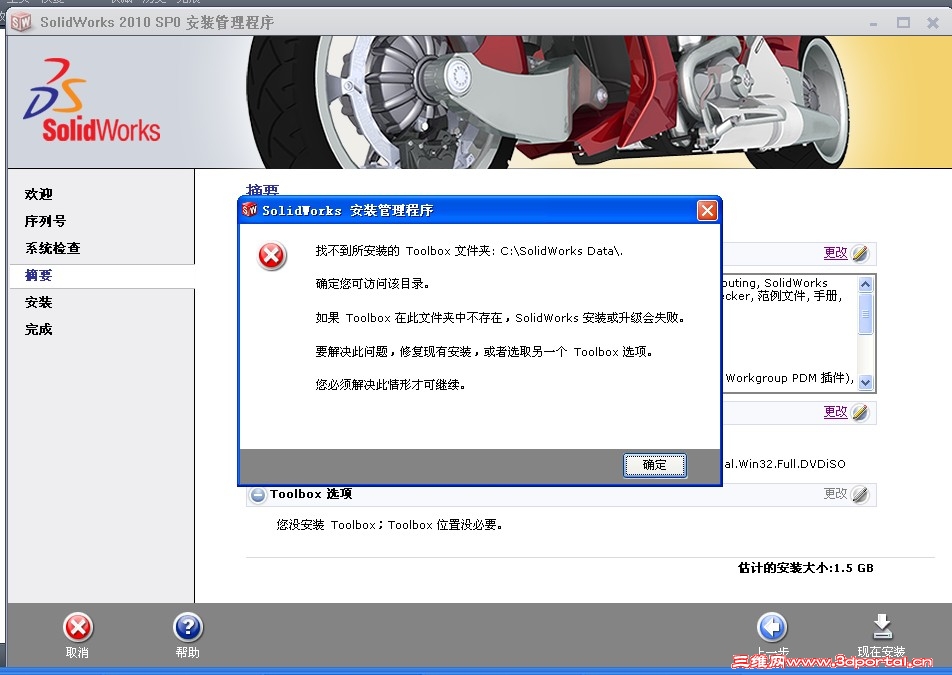This screenshot has width=952, height=675.
Task: Click the text 您没安装 Toolbox; Toolbox 位置没必要
Action: [x=389, y=525]
